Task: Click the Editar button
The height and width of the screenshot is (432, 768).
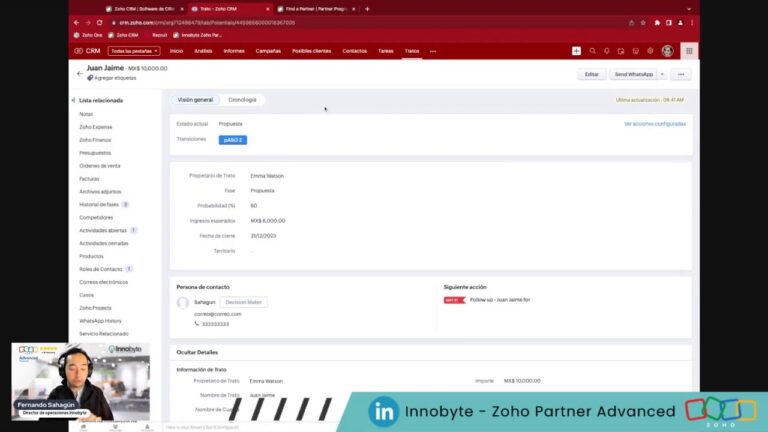Action: [x=592, y=74]
